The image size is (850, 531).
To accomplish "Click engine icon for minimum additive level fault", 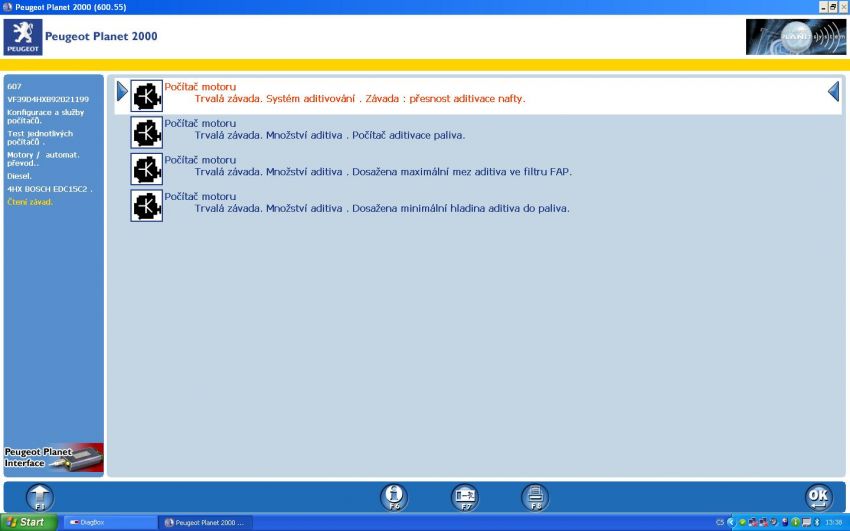I will pyautogui.click(x=147, y=205).
